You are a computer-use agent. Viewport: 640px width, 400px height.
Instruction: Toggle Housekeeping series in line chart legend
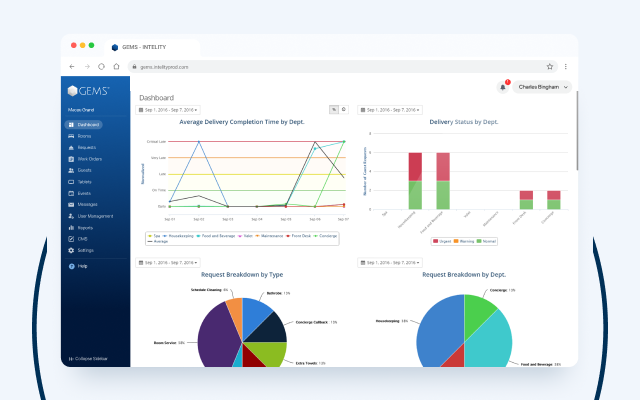coord(178,236)
